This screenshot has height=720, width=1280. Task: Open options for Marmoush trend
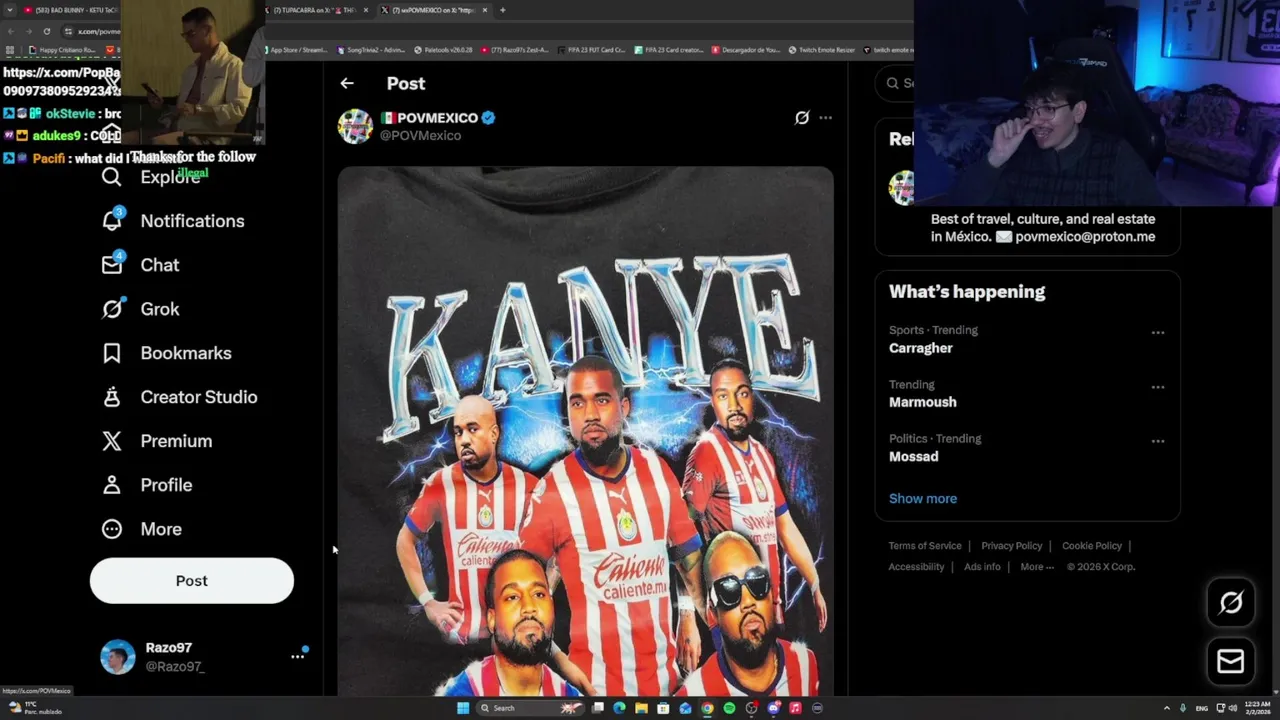click(x=1158, y=387)
